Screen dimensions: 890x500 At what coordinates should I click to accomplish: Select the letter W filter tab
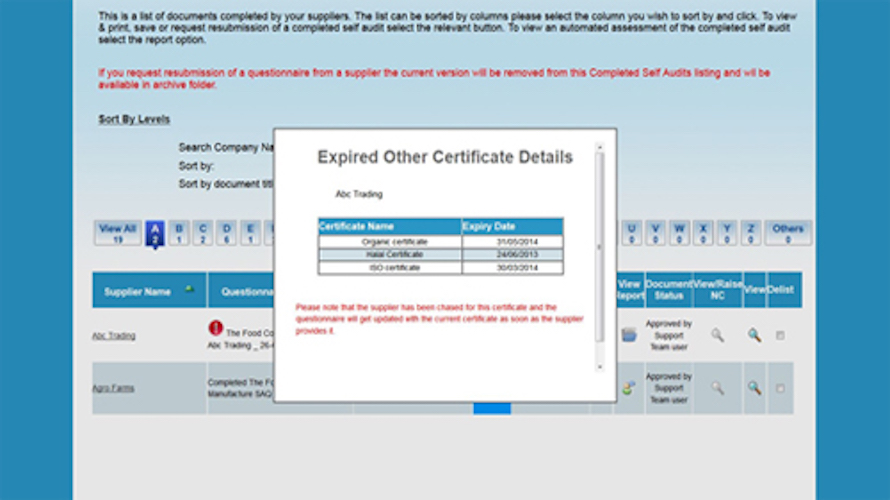point(679,233)
